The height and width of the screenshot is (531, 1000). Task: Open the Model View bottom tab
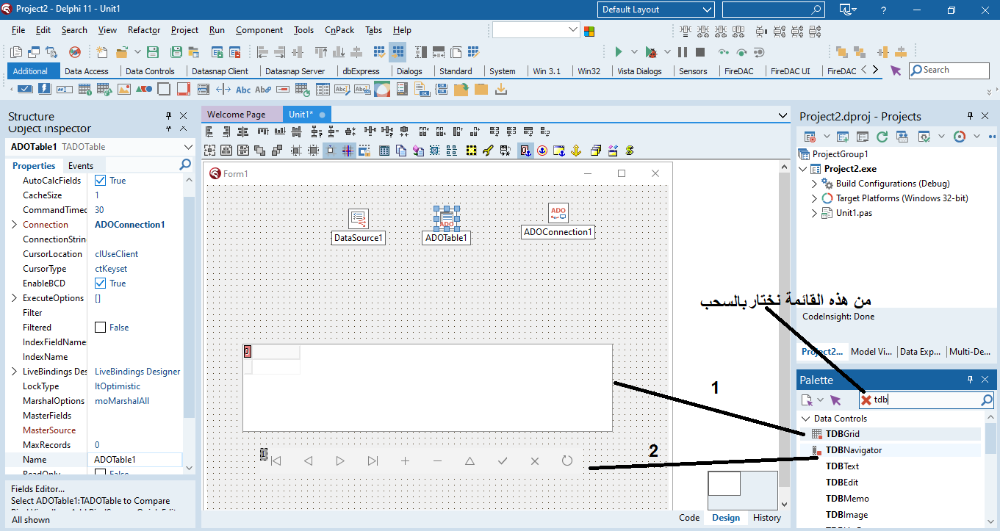[871, 351]
